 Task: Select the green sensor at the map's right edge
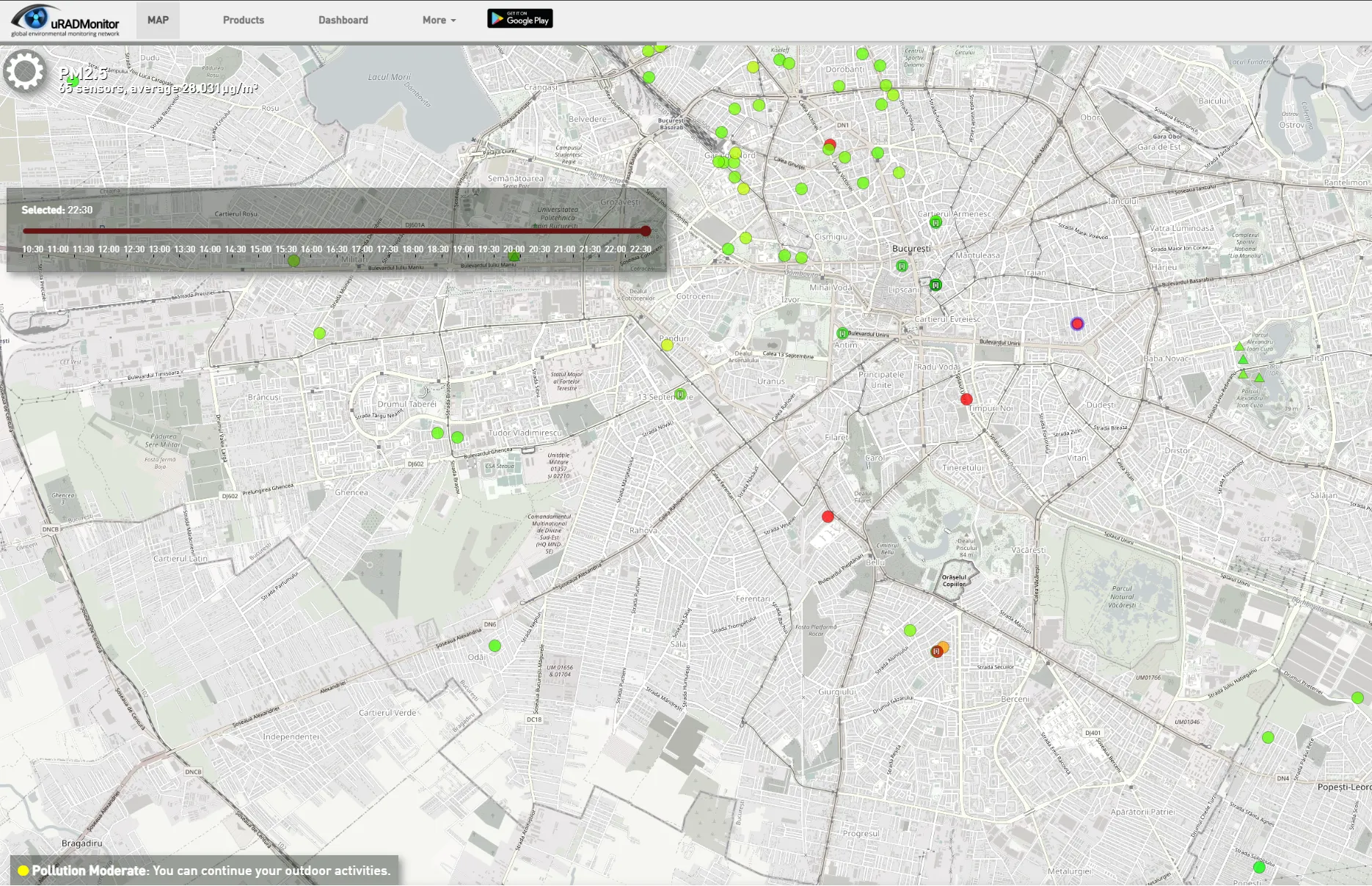pos(1357,698)
